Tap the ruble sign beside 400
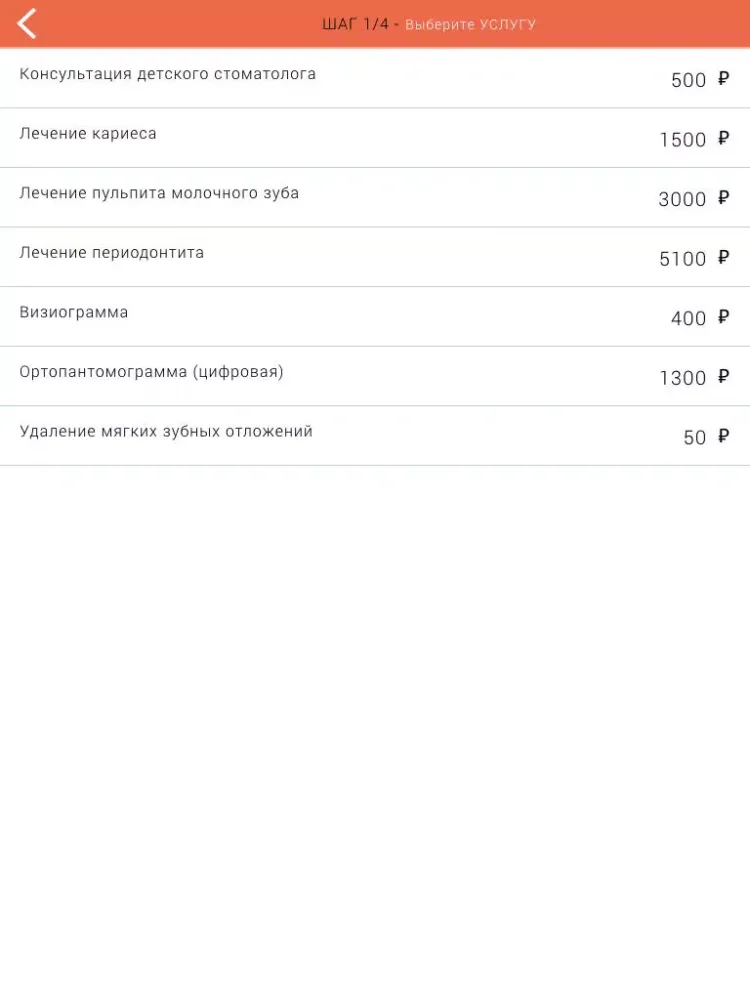Image resolution: width=750 pixels, height=1000 pixels. point(723,316)
